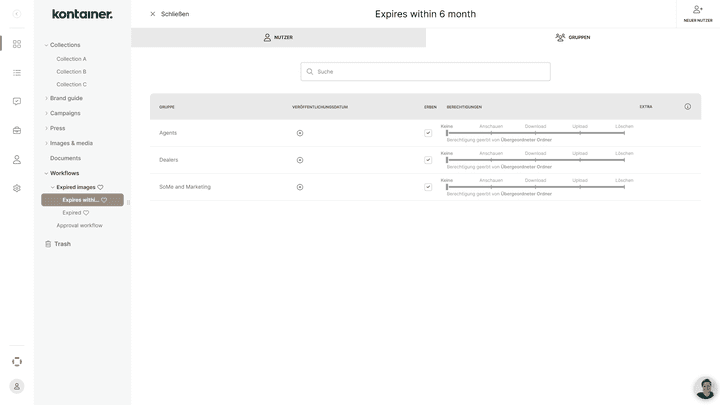Screen dimensions: 720x405
Task: Collapse the Collections tree section
Action: [x=46, y=45]
